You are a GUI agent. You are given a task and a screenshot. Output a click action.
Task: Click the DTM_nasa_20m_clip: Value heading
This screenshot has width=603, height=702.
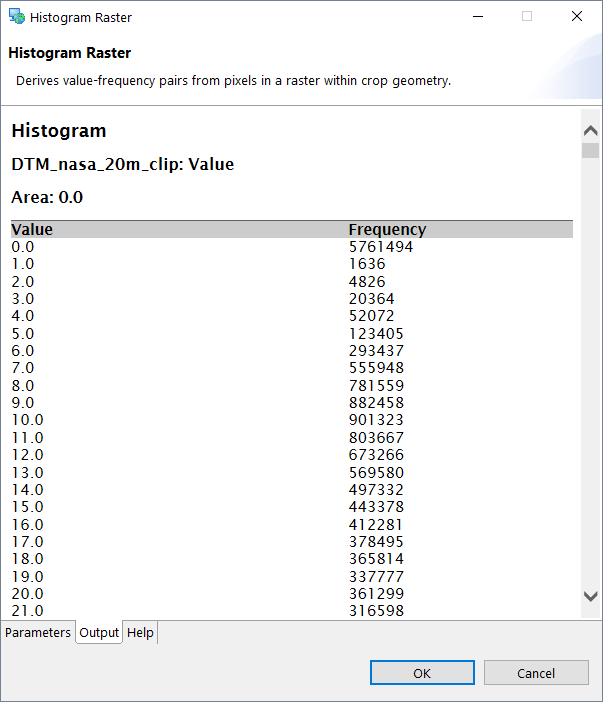point(122,164)
